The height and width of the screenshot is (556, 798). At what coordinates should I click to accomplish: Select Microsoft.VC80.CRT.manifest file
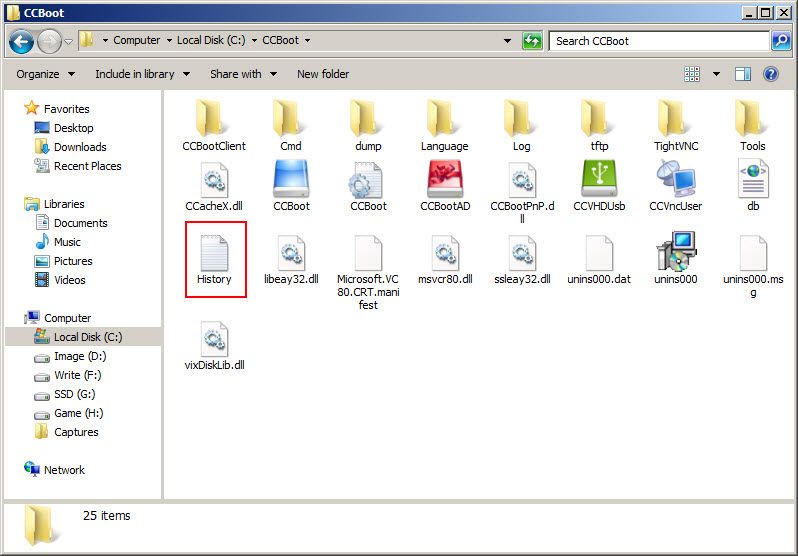(368, 272)
